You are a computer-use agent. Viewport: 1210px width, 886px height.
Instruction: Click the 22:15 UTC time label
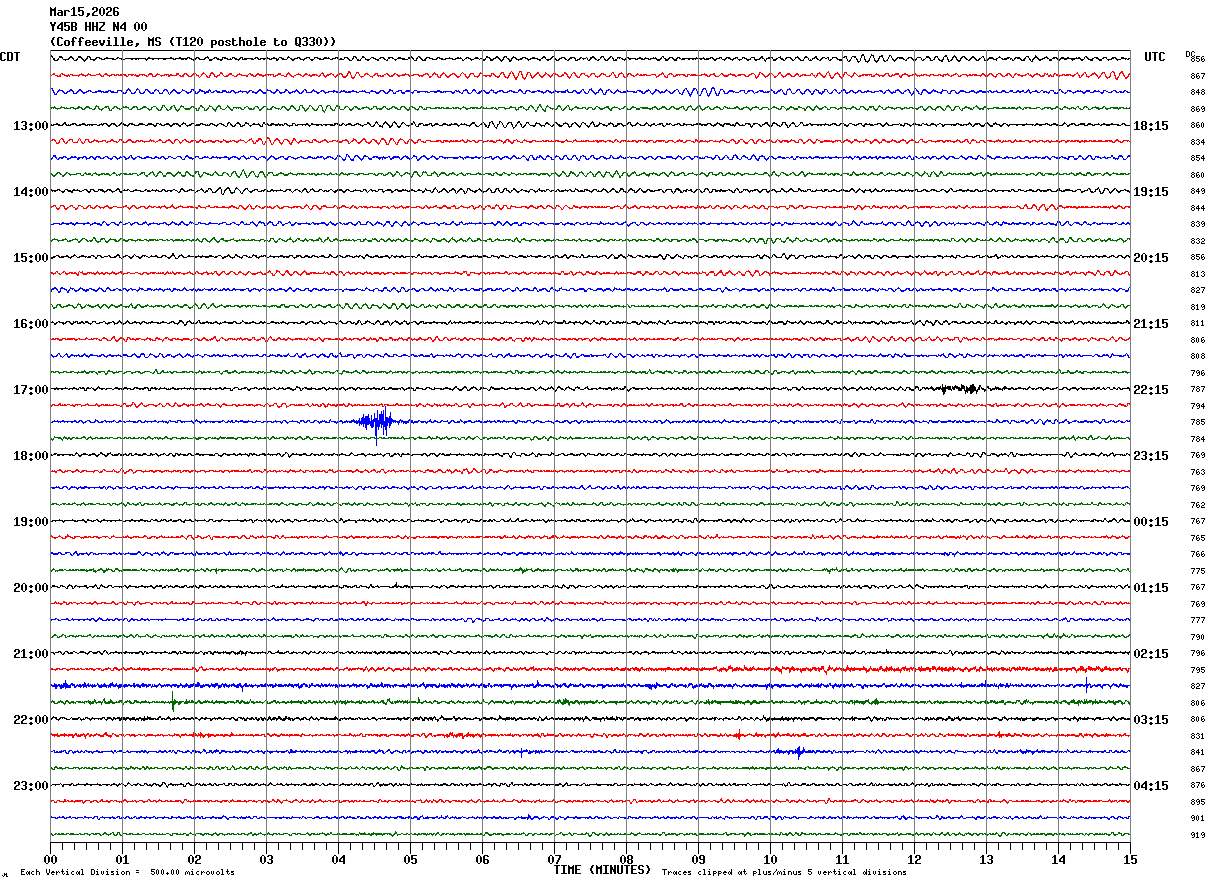tap(1151, 390)
